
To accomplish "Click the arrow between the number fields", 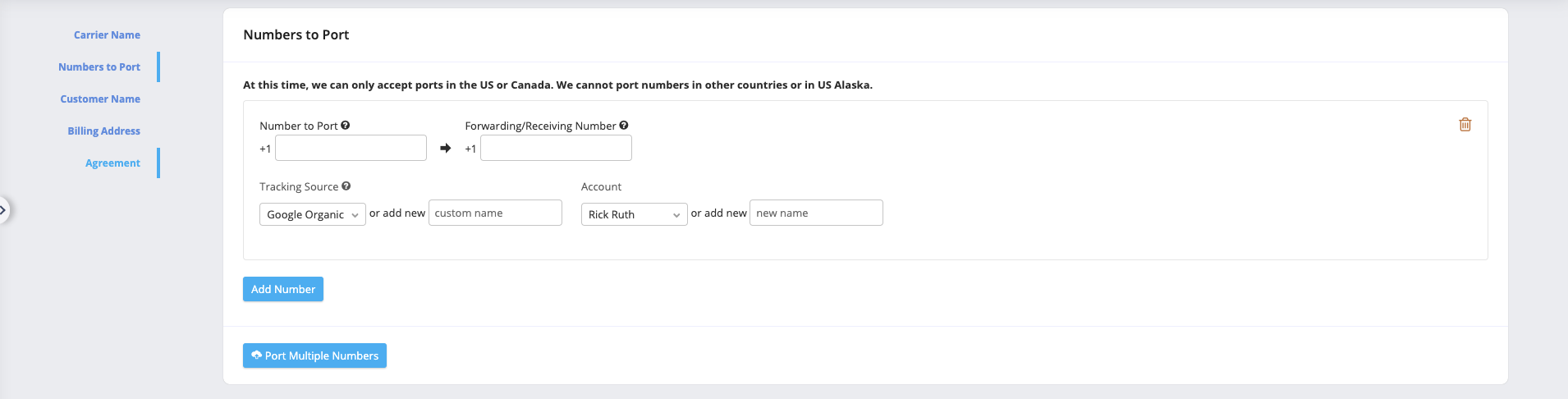I will click(446, 149).
